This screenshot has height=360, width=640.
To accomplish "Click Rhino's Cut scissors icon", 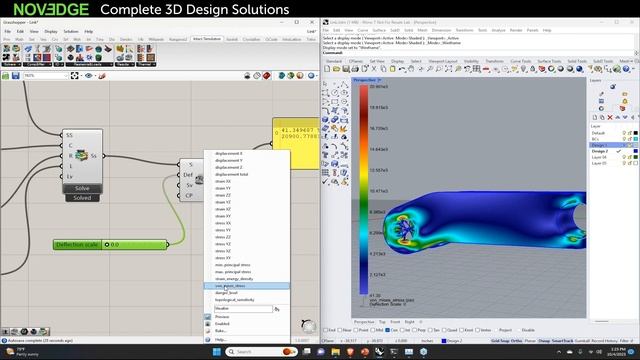I will [374, 69].
